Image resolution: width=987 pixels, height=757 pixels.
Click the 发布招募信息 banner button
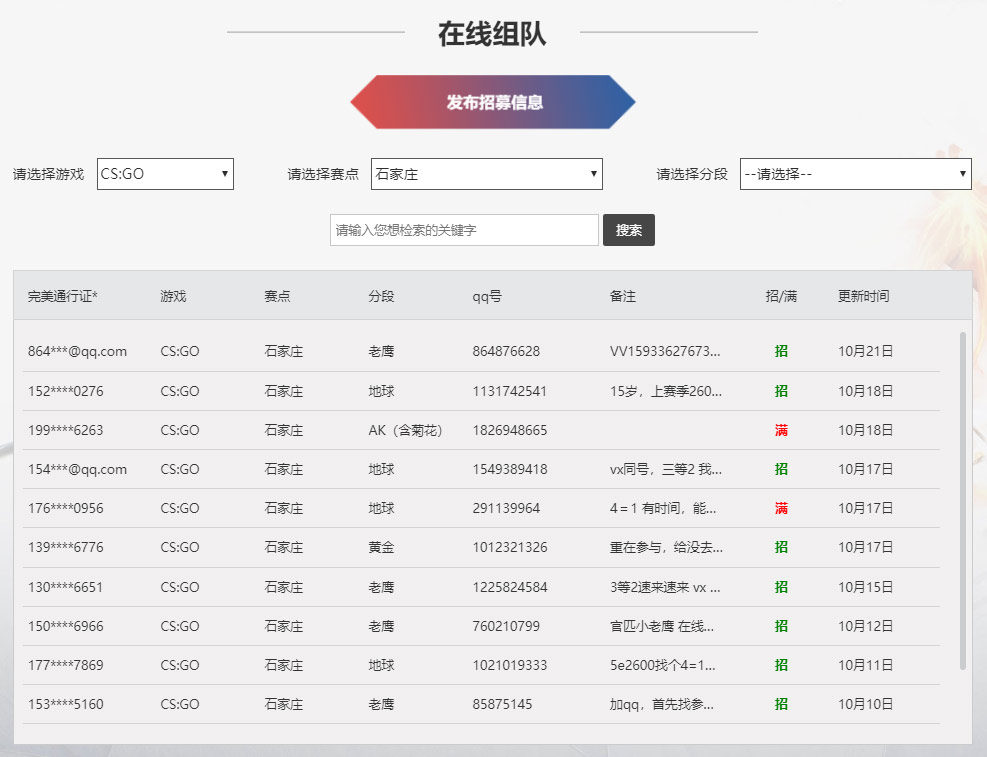point(493,102)
